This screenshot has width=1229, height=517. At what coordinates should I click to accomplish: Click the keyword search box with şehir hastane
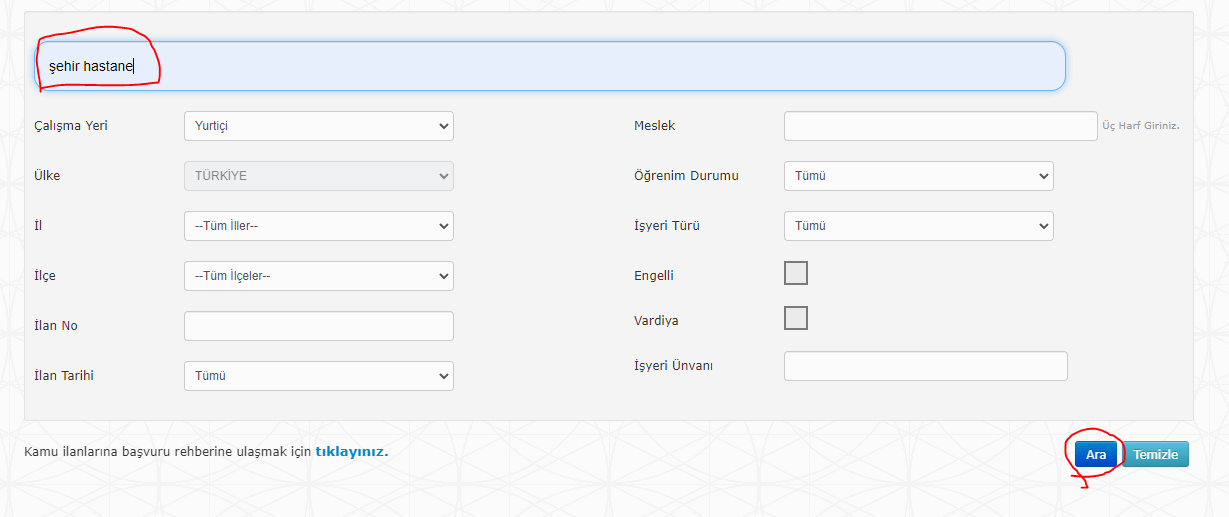pos(551,66)
